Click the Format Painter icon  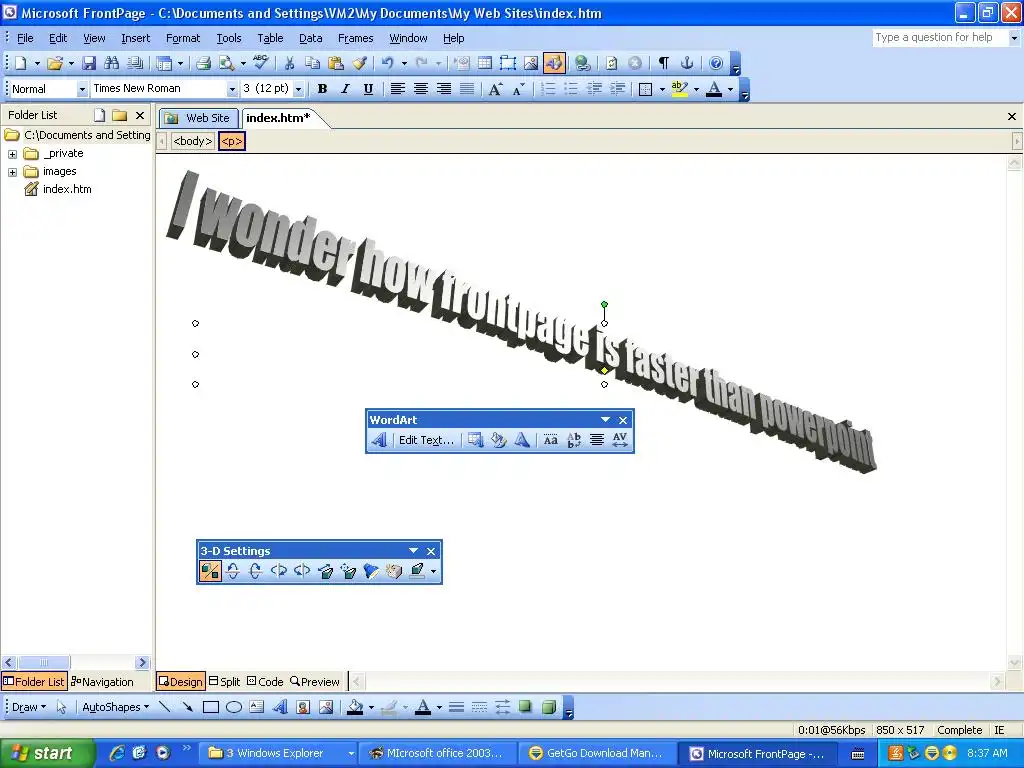tap(359, 63)
